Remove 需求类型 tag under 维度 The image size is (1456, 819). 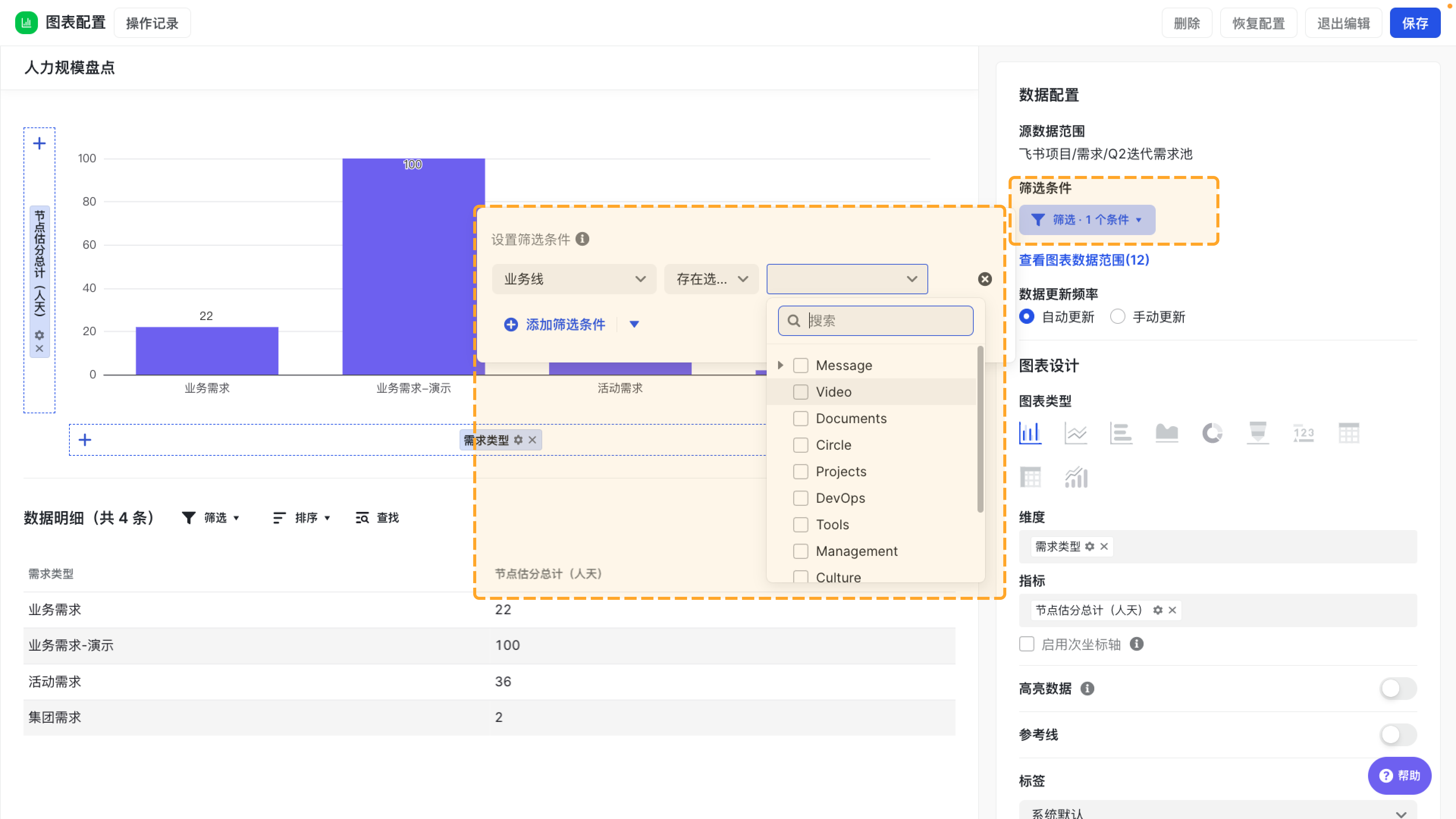point(1104,546)
